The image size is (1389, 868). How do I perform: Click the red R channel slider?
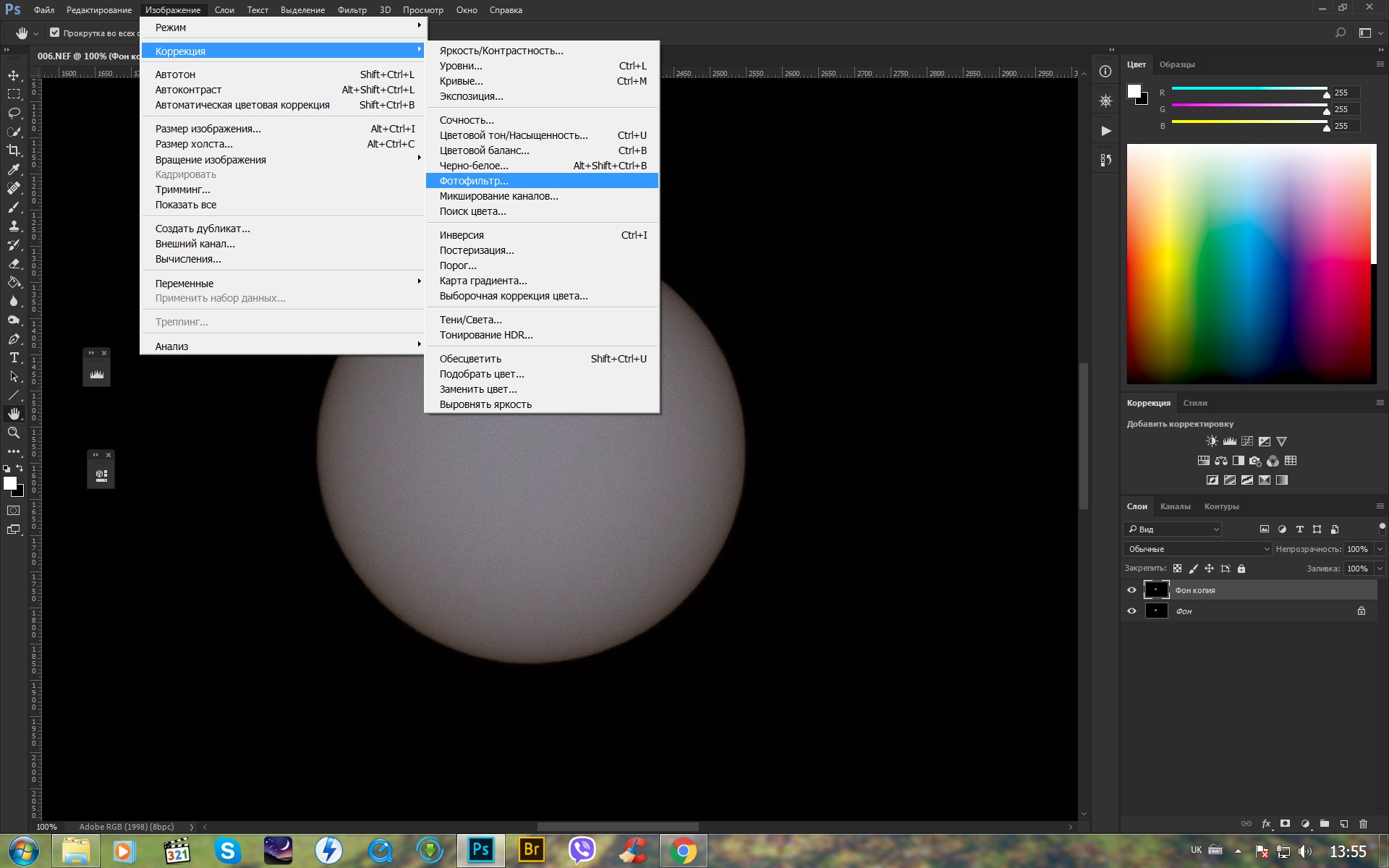click(x=1249, y=88)
